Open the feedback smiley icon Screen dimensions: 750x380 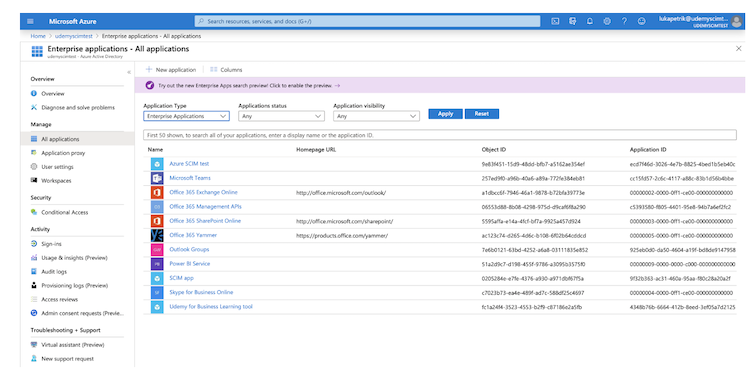point(641,21)
